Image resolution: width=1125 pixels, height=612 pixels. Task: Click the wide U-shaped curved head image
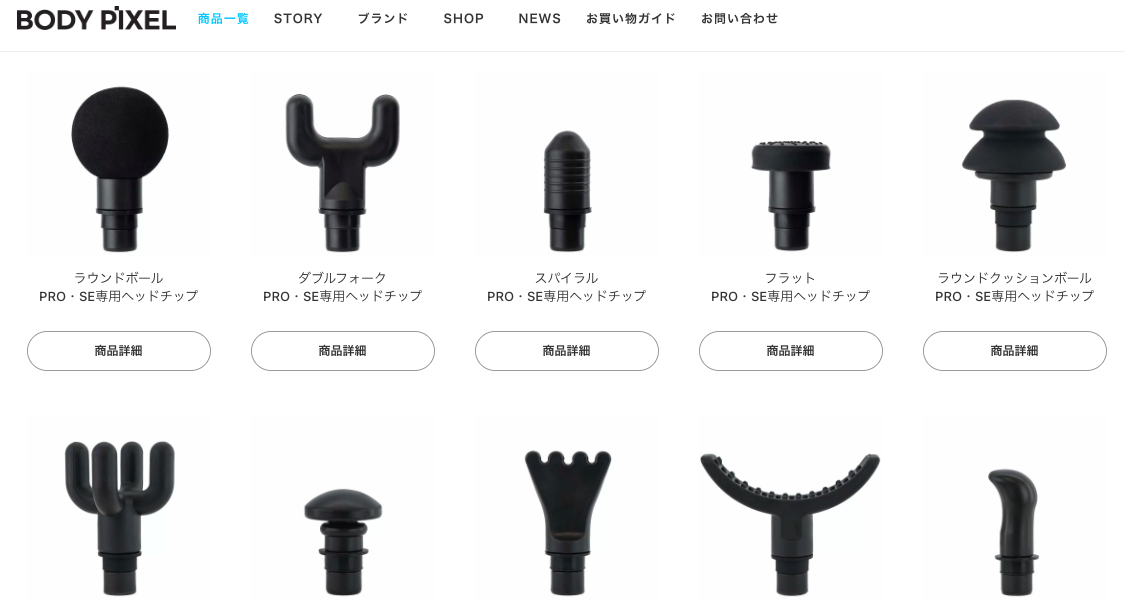791,509
